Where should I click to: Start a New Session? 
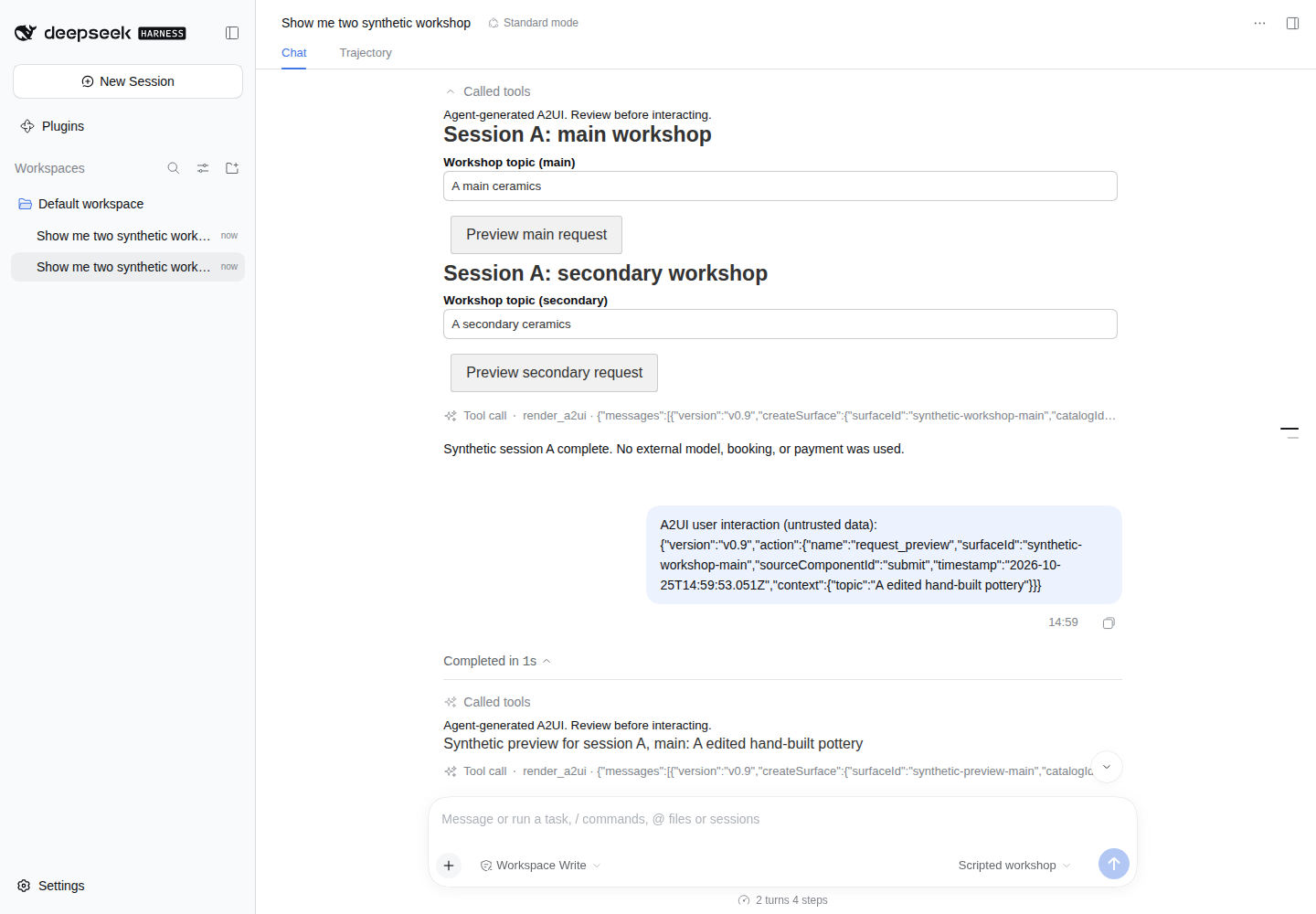point(128,81)
